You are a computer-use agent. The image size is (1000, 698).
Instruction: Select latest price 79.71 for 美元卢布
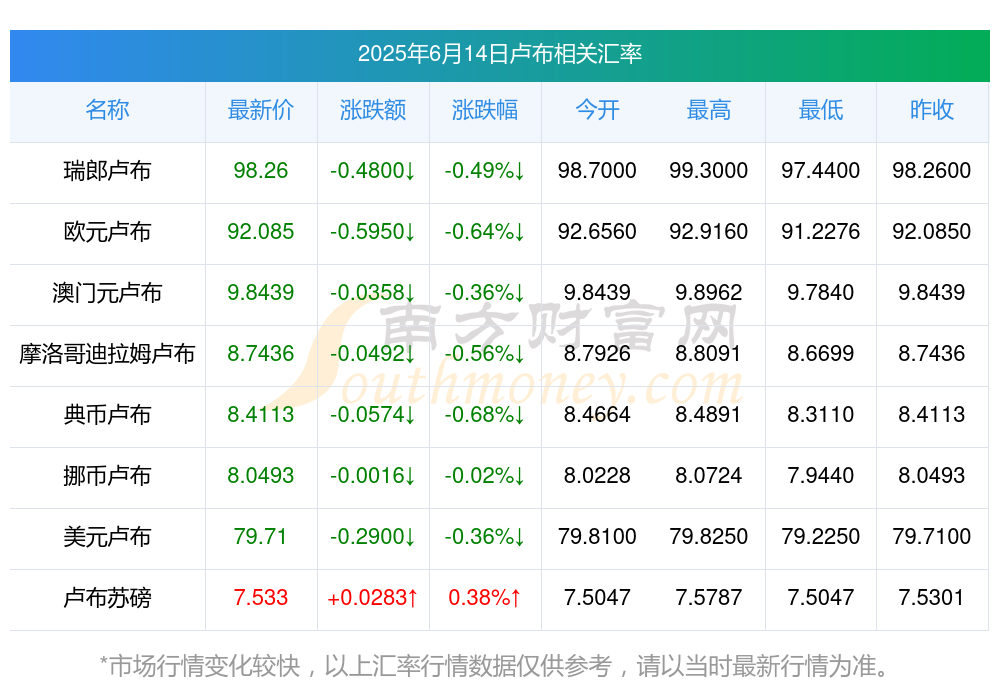click(x=261, y=537)
